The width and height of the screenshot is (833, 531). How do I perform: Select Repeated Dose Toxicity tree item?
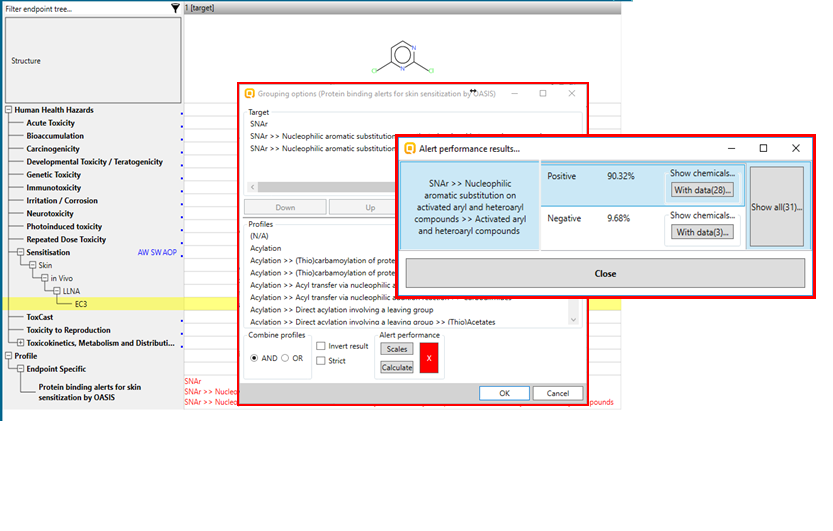tap(66, 239)
